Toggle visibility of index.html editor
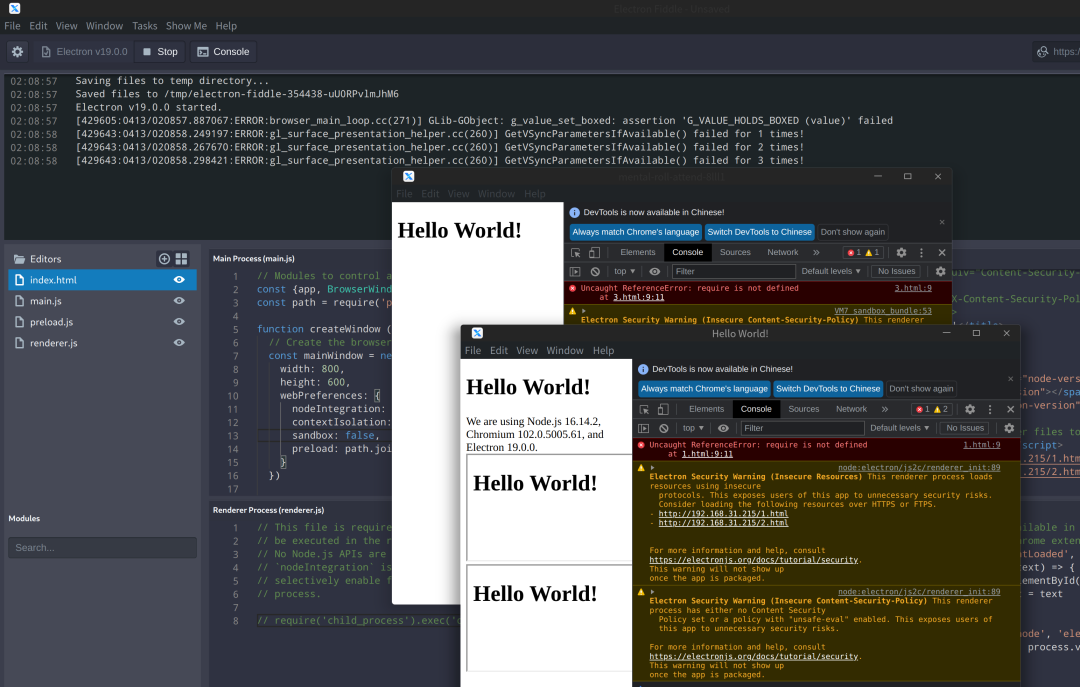1080x687 pixels. click(x=179, y=280)
